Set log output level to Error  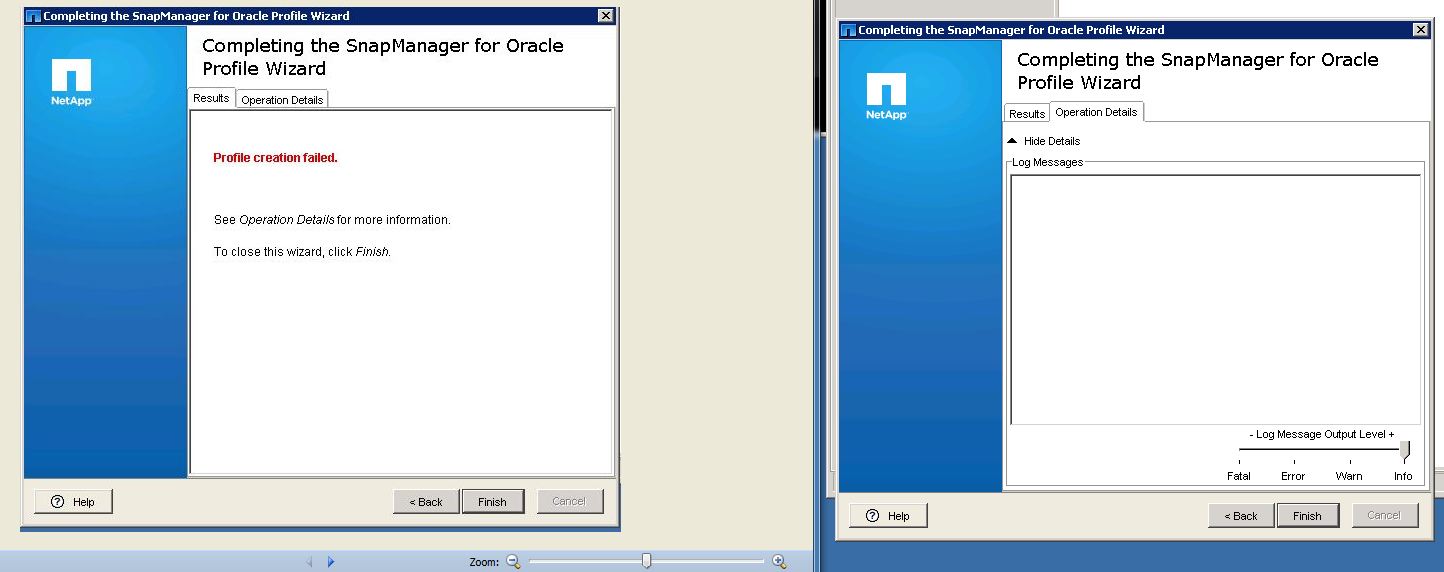[1293, 476]
